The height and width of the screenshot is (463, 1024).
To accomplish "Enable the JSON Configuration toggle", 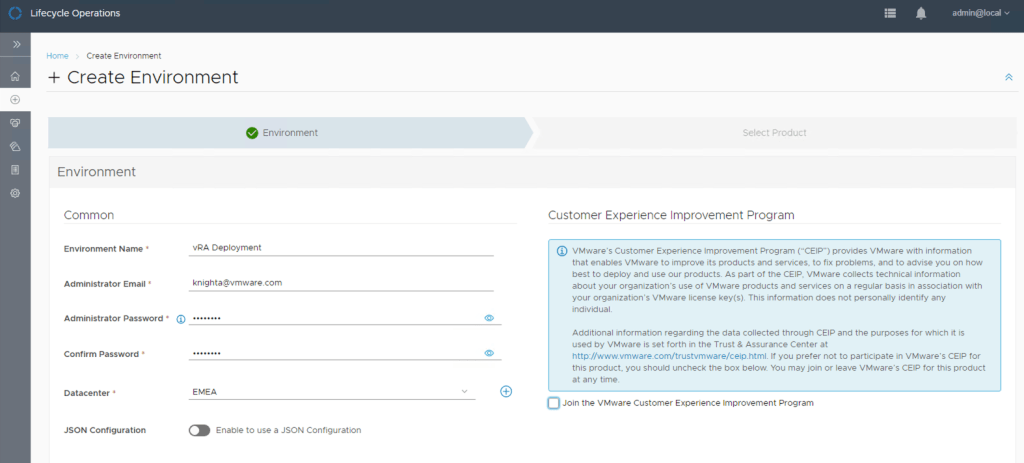I will tap(199, 430).
